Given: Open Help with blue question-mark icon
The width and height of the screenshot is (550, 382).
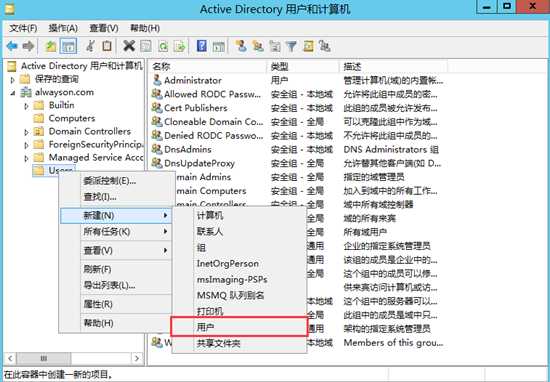Looking at the screenshot, I should [x=202, y=46].
